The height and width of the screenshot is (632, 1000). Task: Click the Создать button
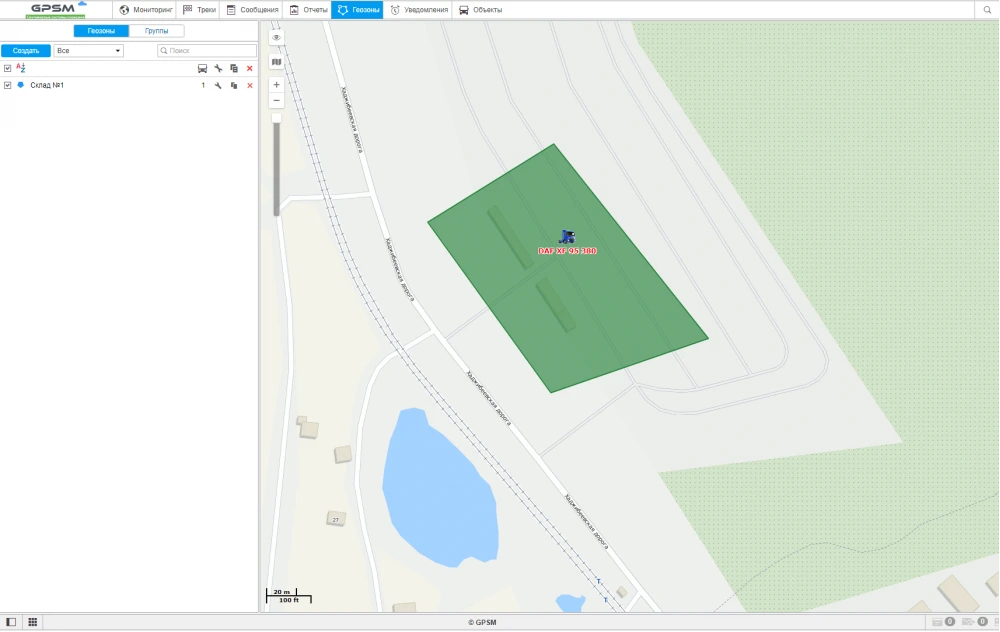pos(26,50)
